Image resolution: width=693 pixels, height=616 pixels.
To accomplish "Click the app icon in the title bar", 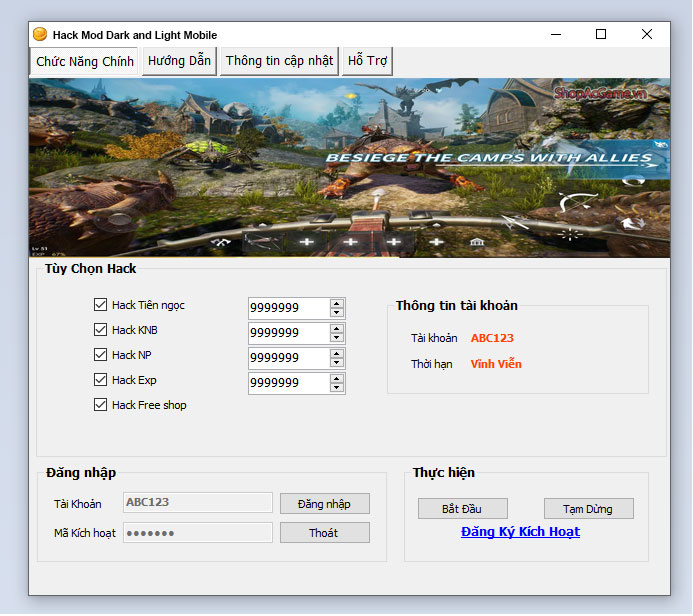I will tap(40, 34).
